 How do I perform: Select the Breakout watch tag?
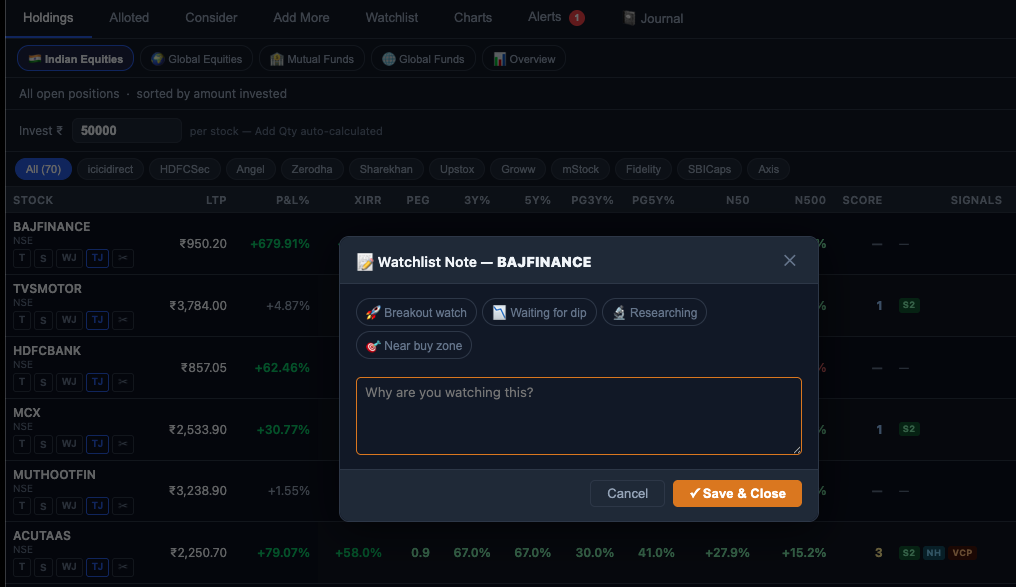click(416, 312)
